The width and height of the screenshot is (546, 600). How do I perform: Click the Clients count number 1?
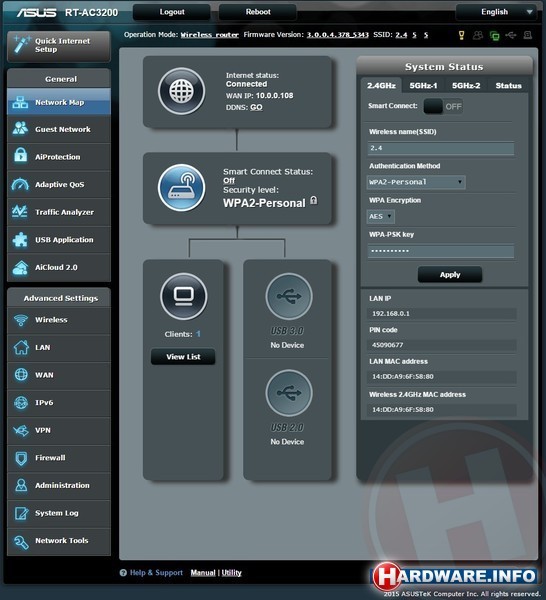pyautogui.click(x=198, y=334)
